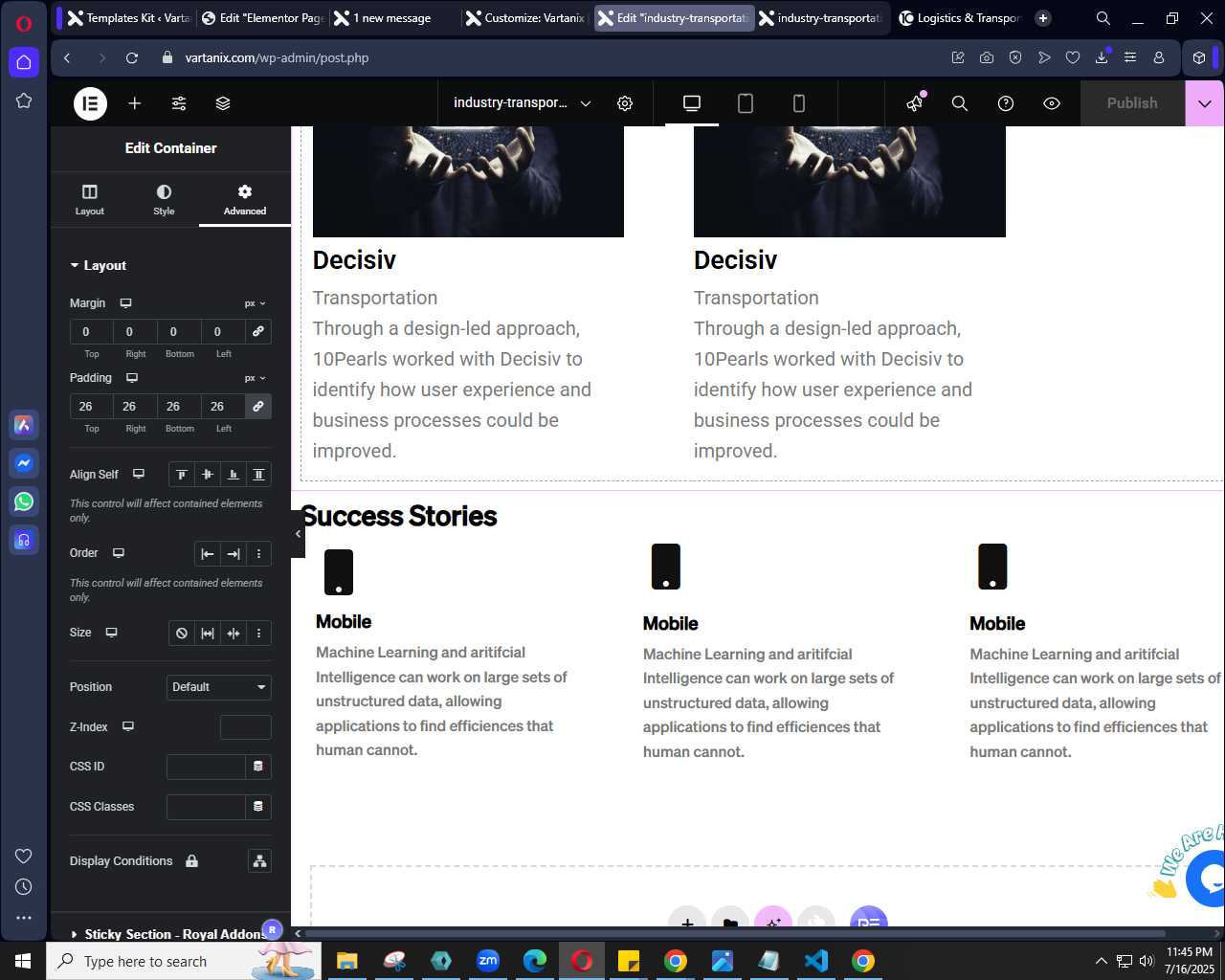
Task: Change Padding unit px dropdown
Action: coord(255,378)
